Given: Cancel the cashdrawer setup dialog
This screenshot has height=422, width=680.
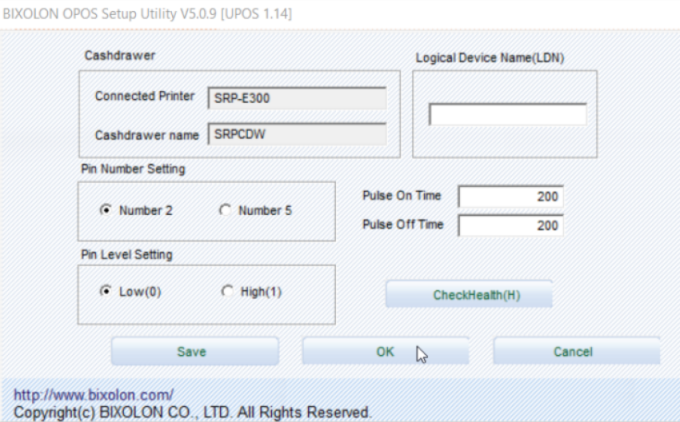Looking at the screenshot, I should coord(576,351).
